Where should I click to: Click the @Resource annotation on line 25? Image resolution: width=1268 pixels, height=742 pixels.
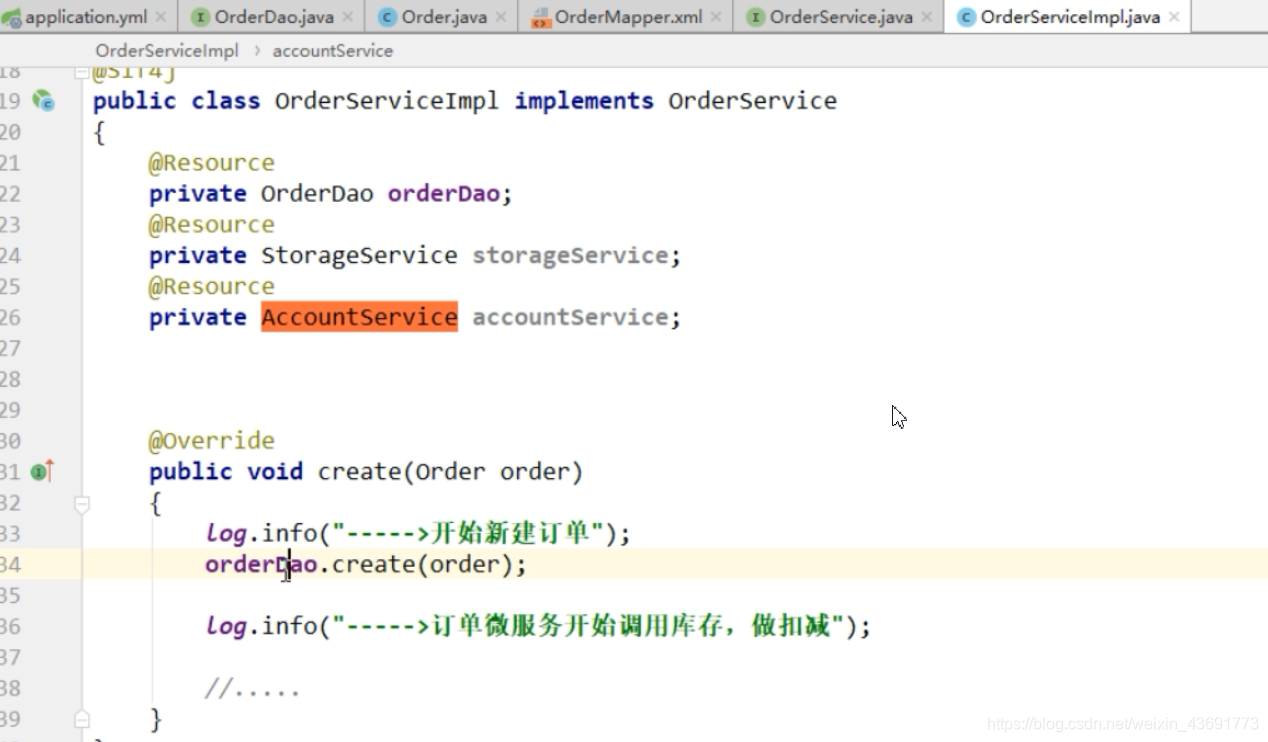[x=211, y=286]
